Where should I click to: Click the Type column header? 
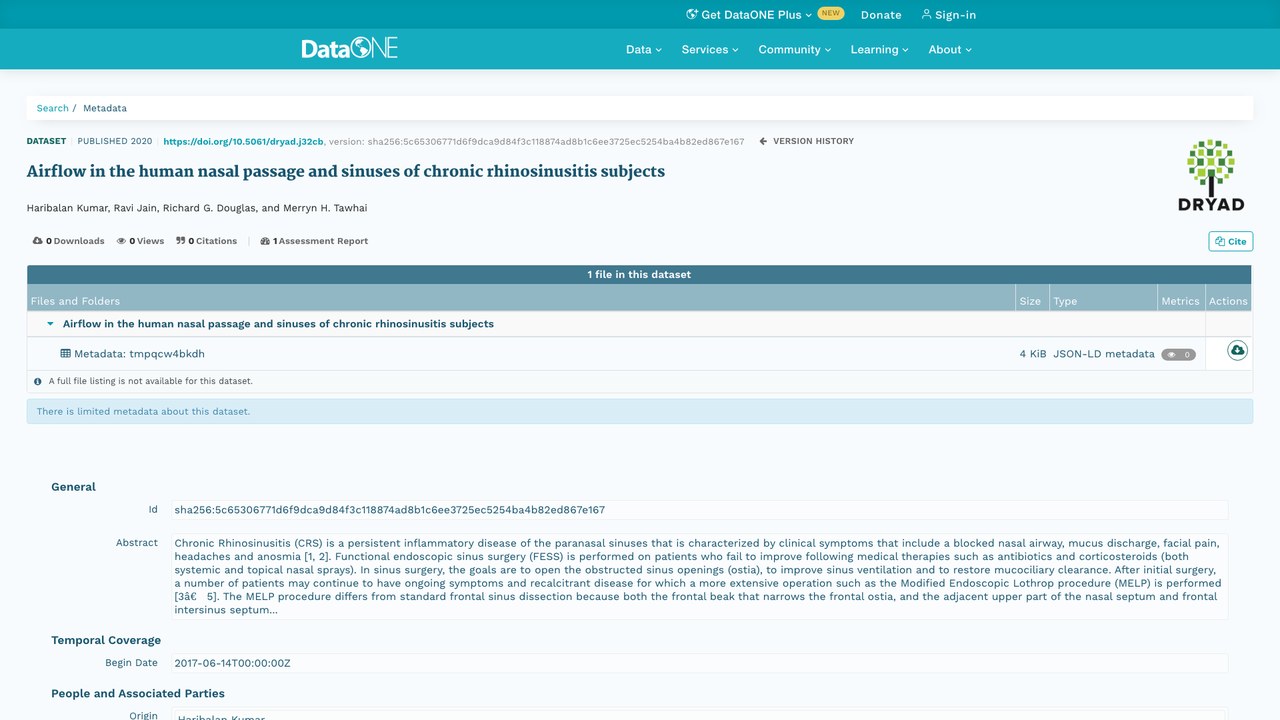1065,301
